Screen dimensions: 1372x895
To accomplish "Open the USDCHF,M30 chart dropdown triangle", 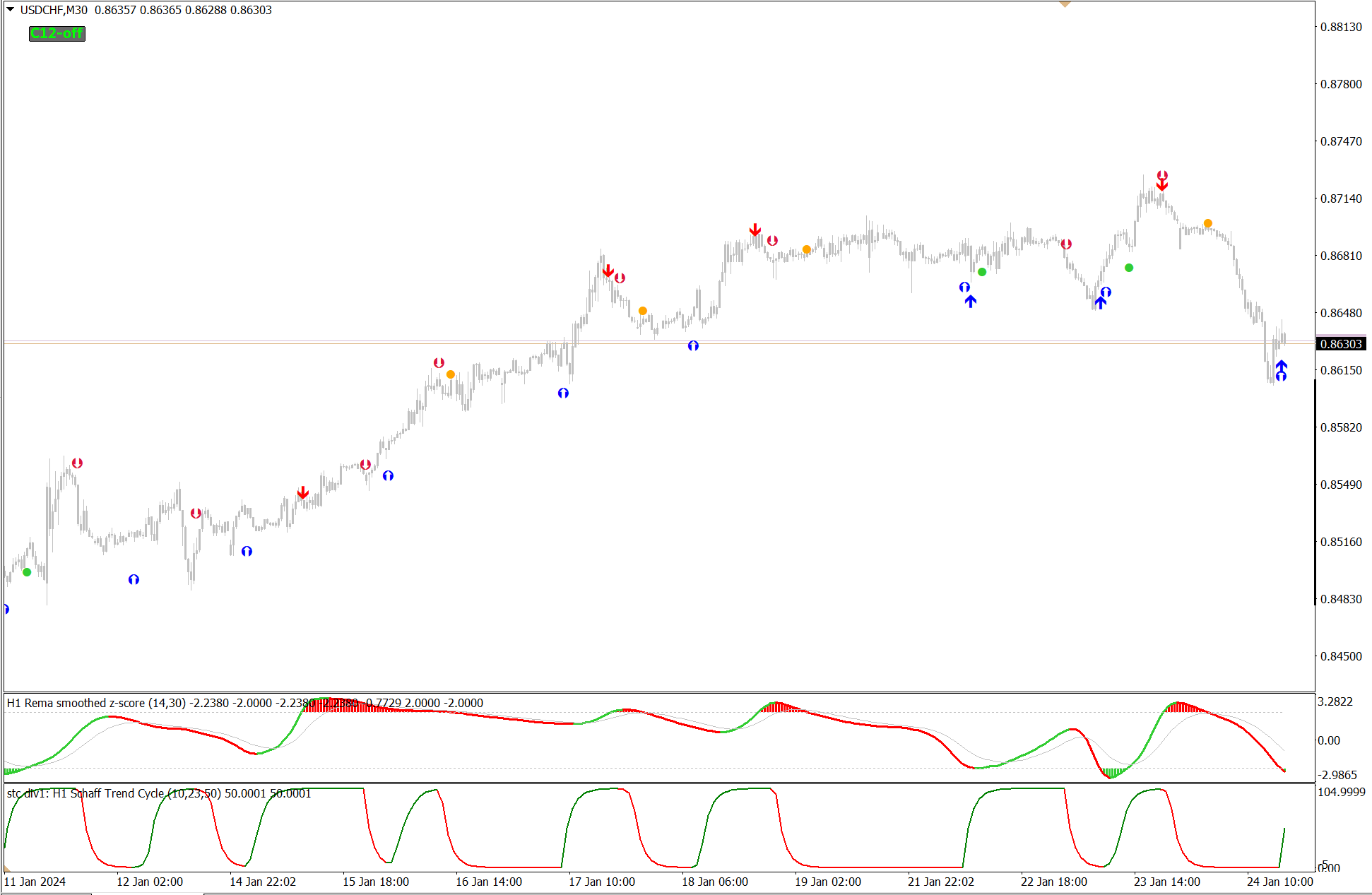I will (10, 9).
